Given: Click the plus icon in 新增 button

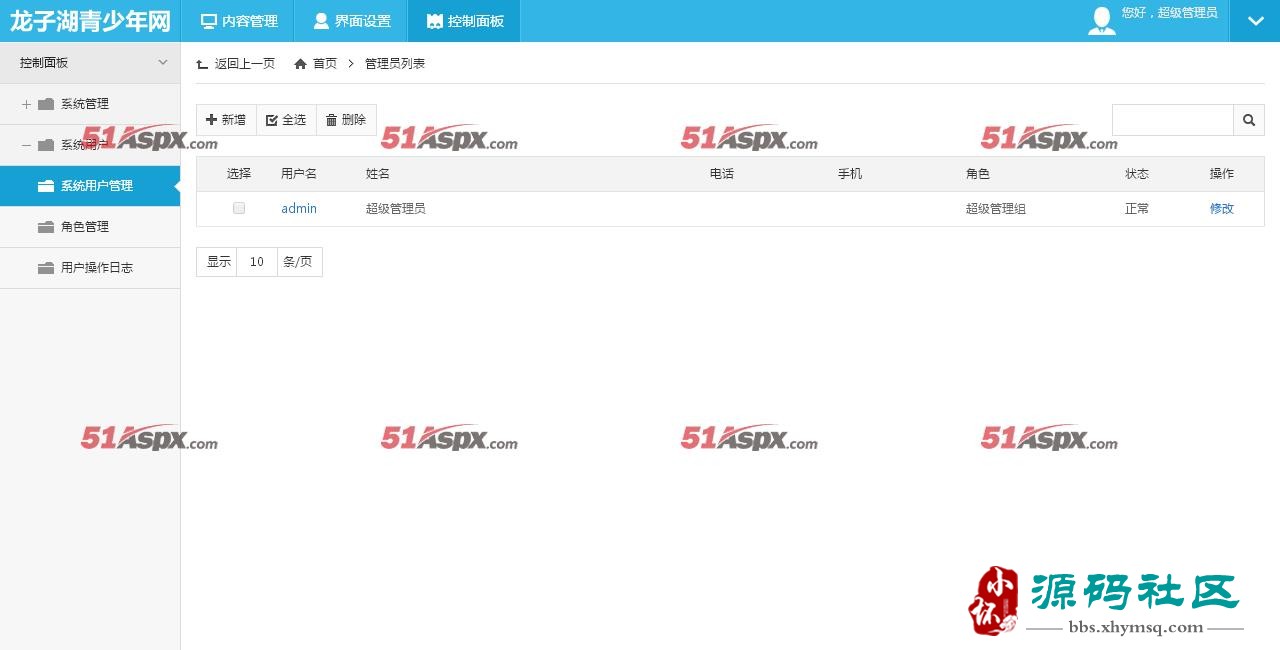Looking at the screenshot, I should pos(211,120).
